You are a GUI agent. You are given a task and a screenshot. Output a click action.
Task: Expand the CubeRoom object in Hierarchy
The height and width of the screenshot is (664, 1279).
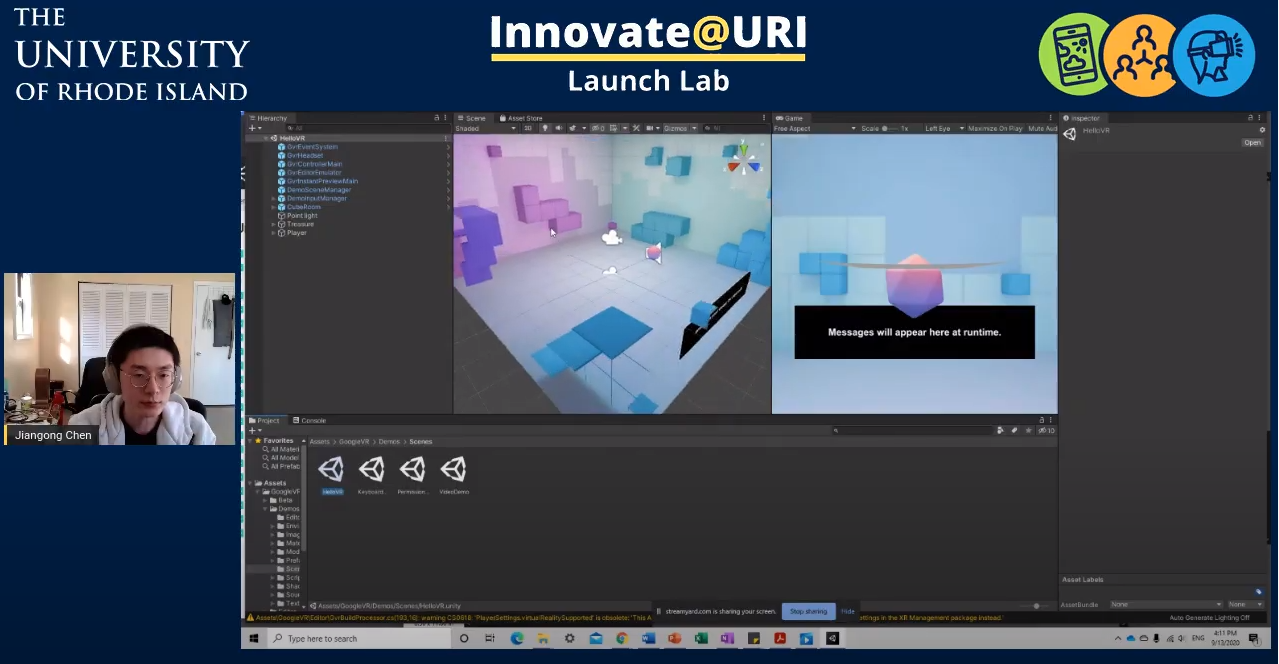click(273, 207)
